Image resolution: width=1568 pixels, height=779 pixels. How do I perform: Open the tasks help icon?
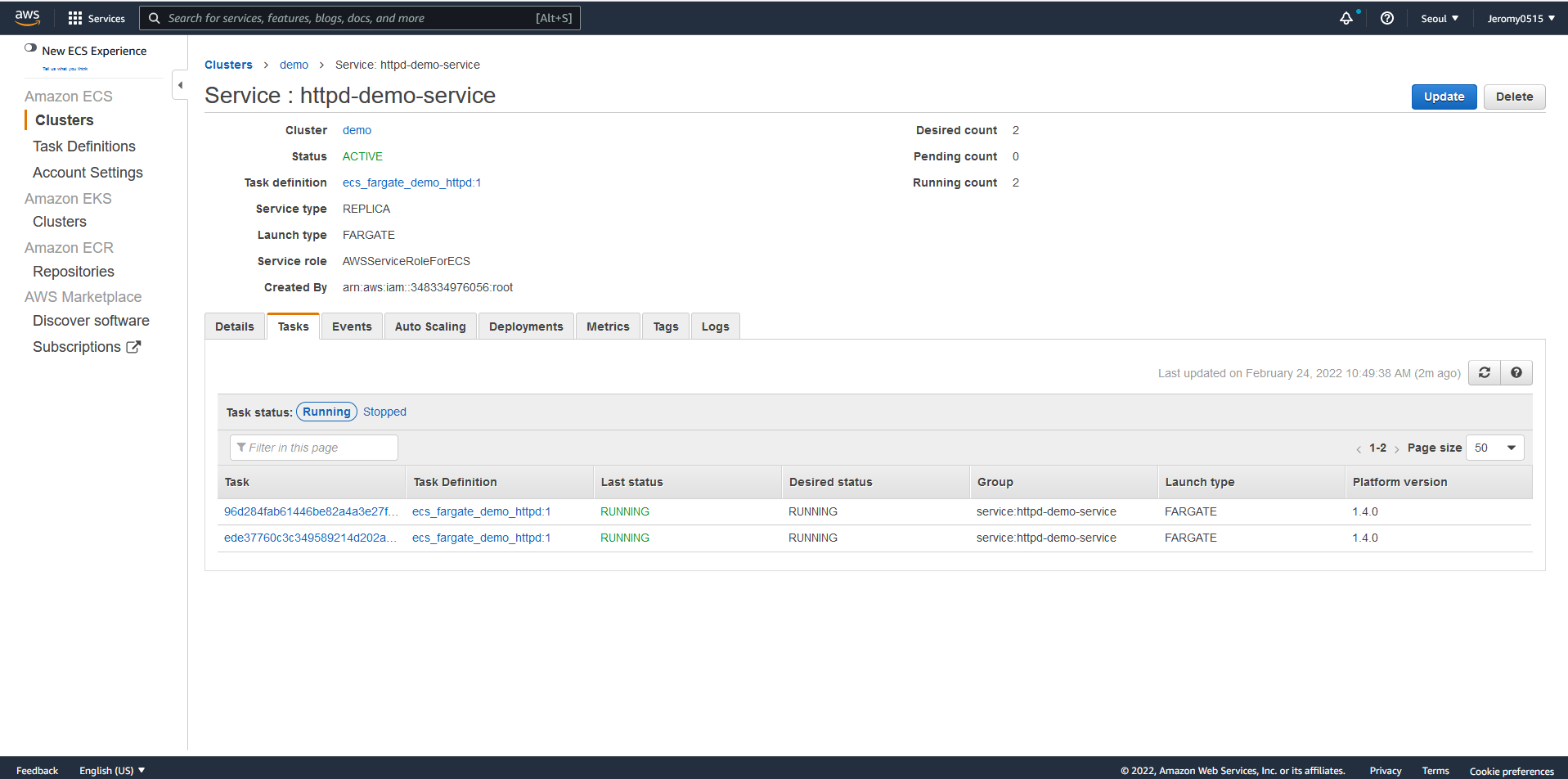[x=1516, y=372]
